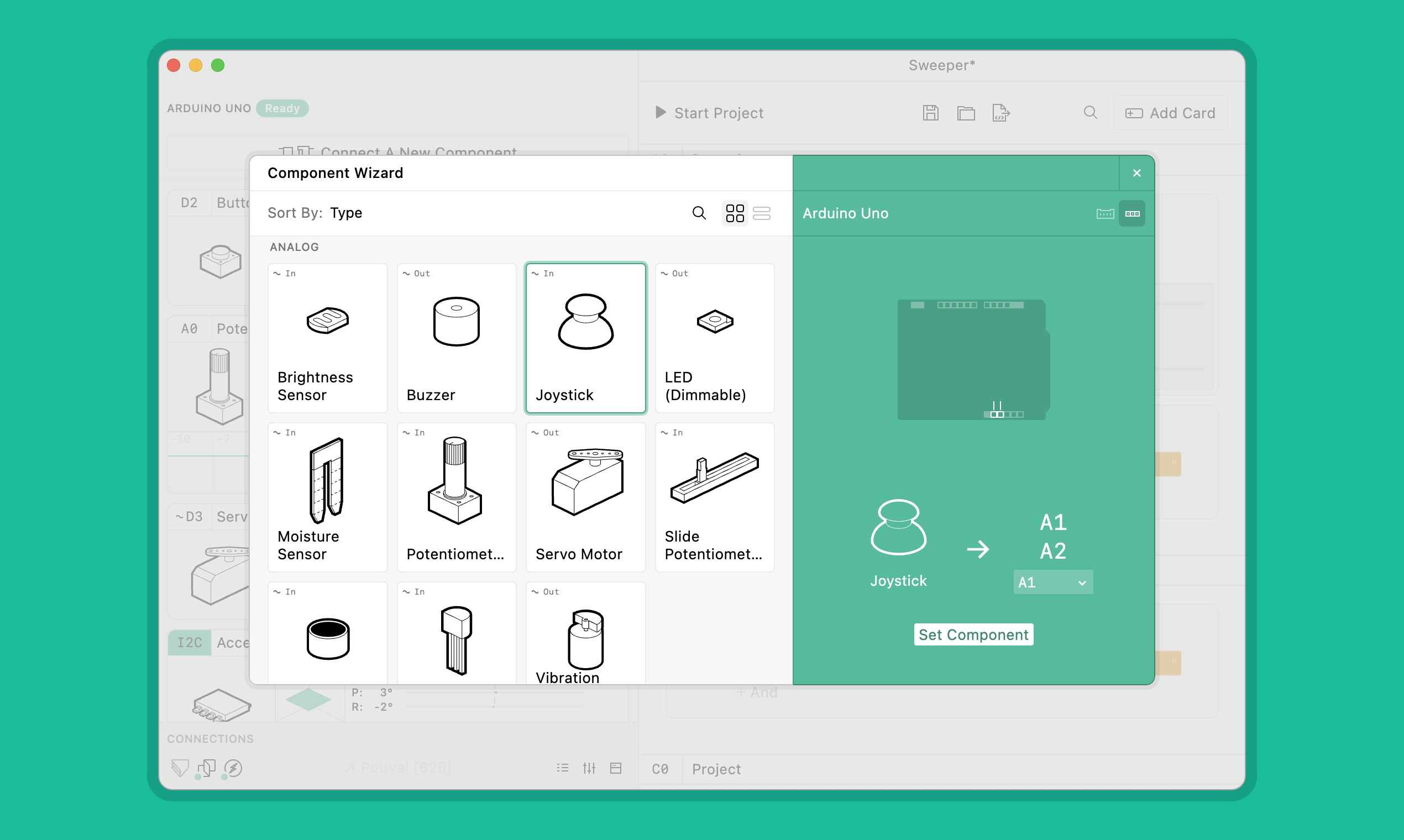Viewport: 1404px width, 840px height.
Task: Click the ARDUINO UNO board label
Action: coord(209,108)
